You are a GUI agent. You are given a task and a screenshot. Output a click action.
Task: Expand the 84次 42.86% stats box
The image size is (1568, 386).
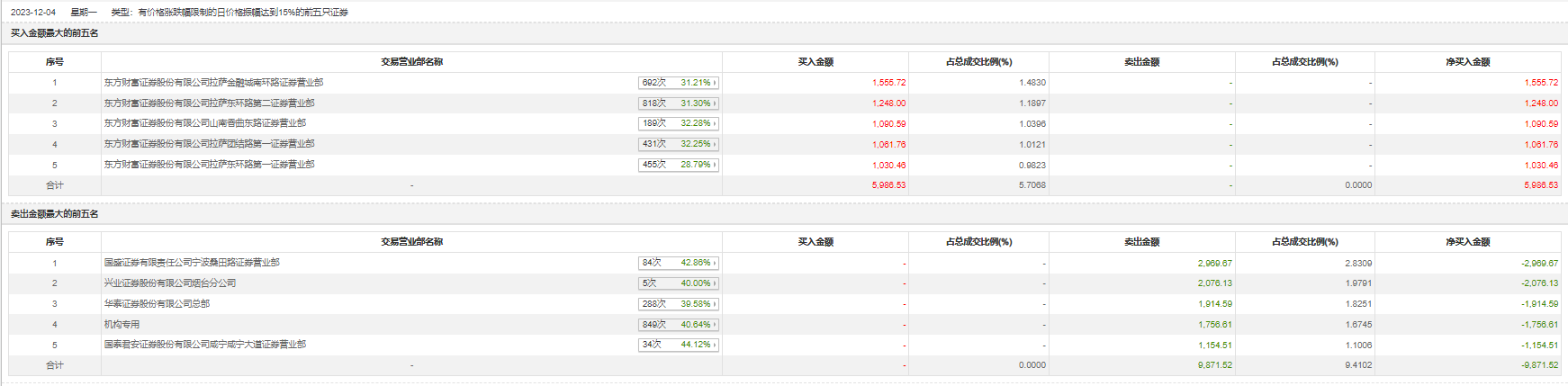(679, 263)
